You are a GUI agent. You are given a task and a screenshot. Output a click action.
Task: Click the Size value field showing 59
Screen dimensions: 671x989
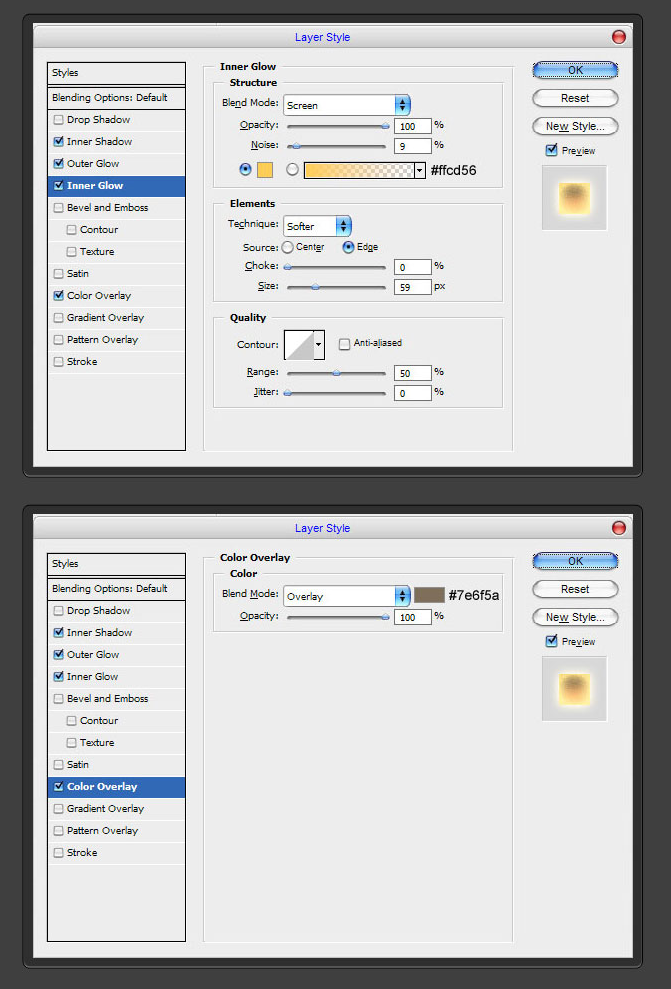click(x=413, y=288)
